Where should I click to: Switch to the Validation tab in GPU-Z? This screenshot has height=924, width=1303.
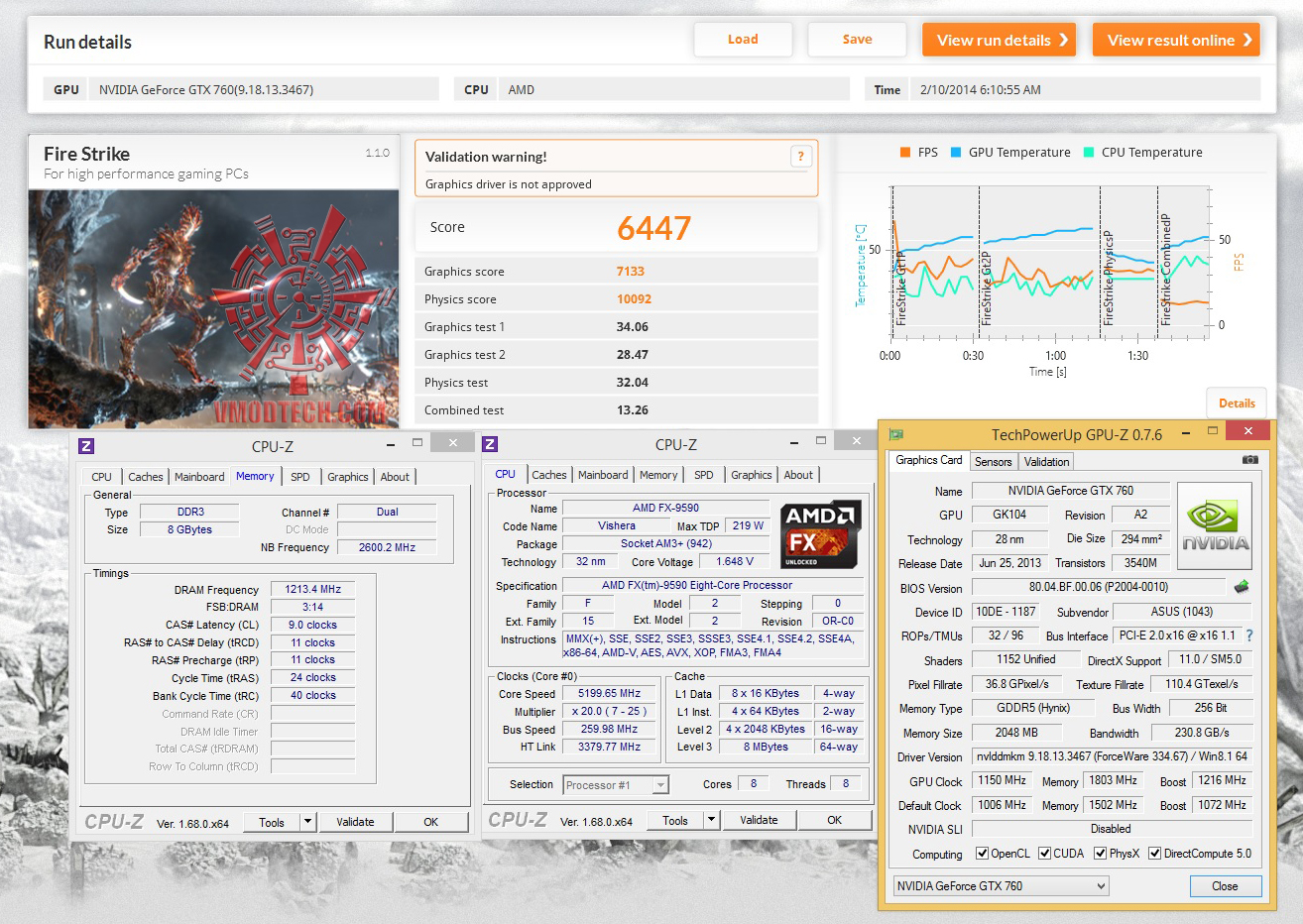tap(1046, 462)
